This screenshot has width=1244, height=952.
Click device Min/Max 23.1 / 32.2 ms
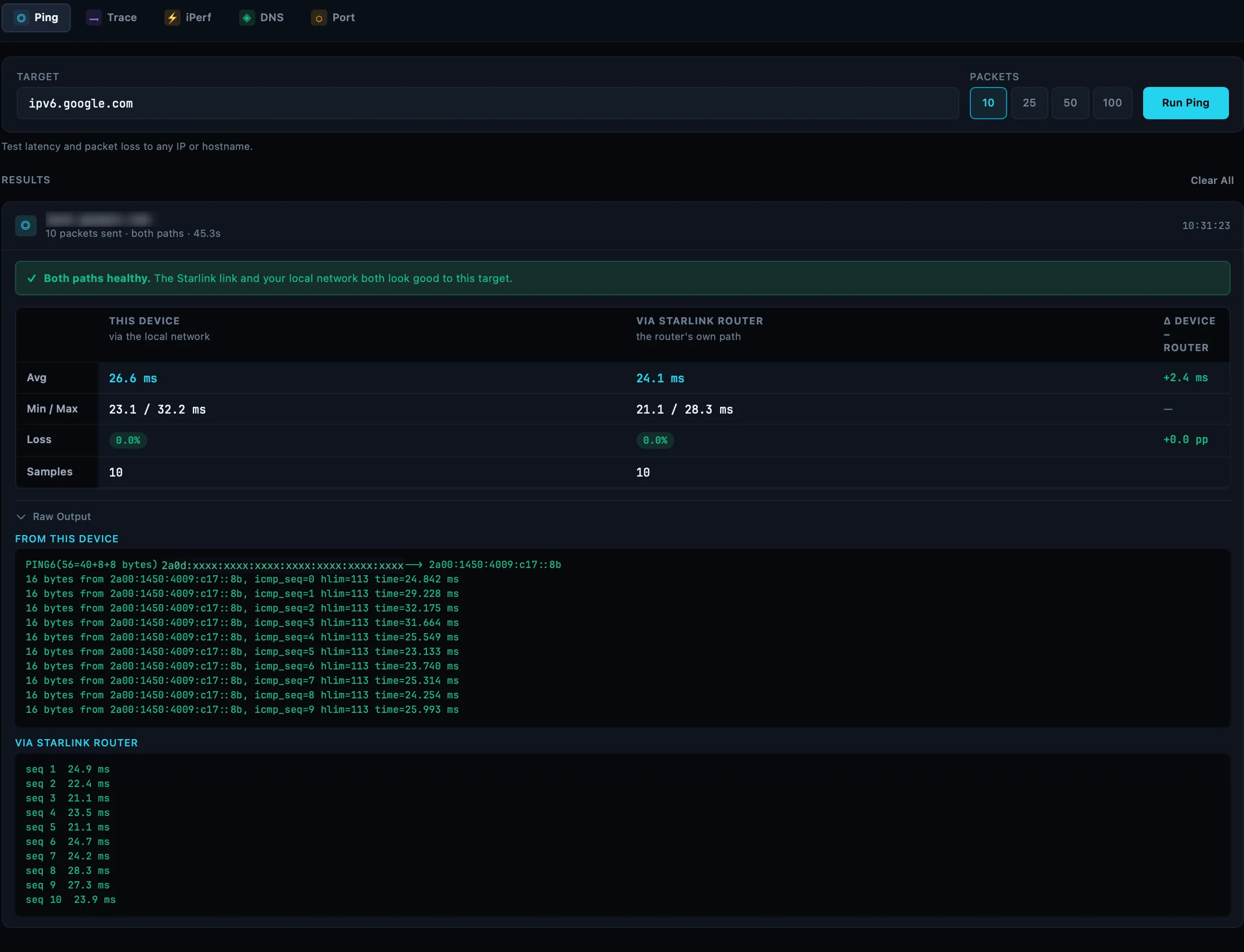[x=158, y=409]
